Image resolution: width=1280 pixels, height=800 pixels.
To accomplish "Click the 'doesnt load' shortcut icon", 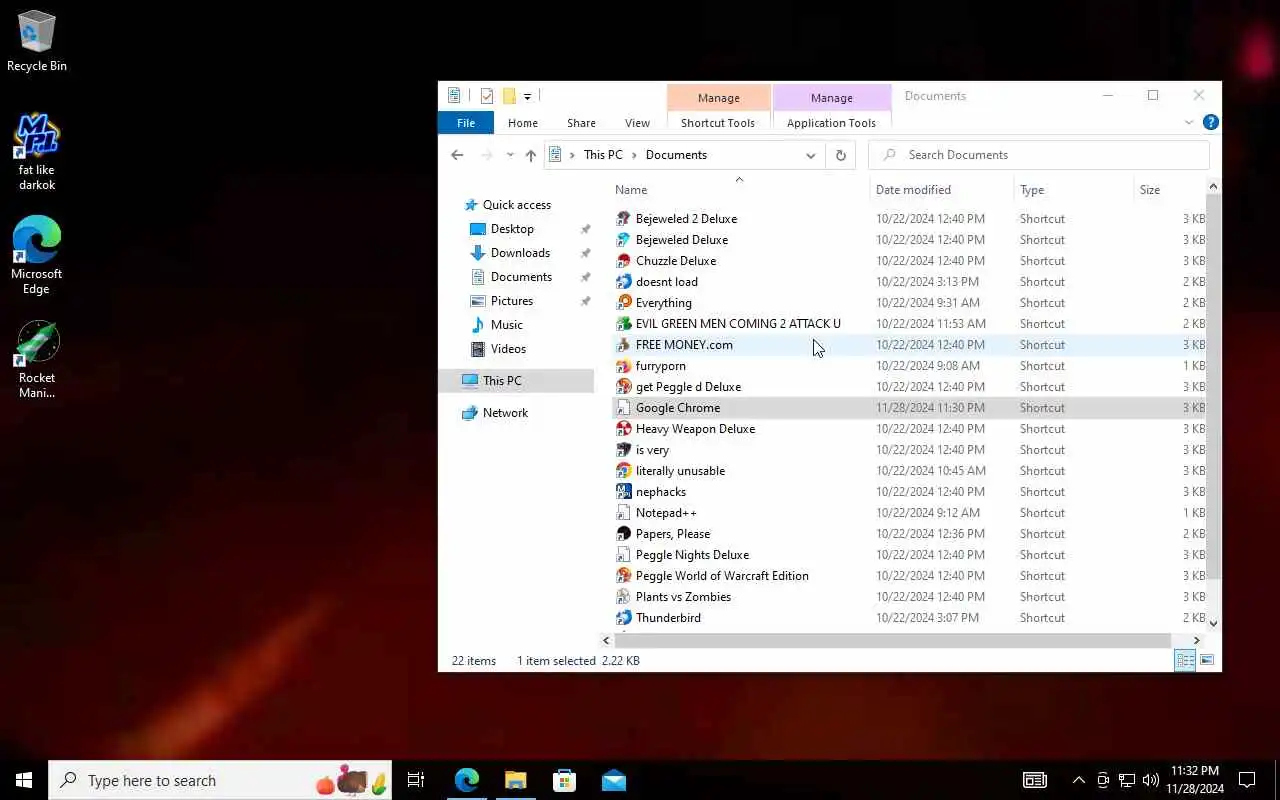I will 624,282.
